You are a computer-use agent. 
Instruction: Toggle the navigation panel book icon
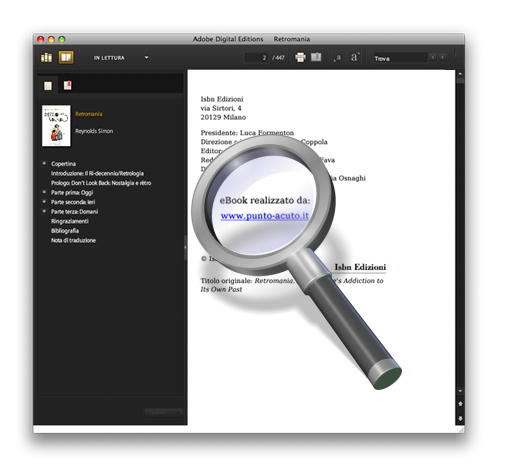[316, 57]
